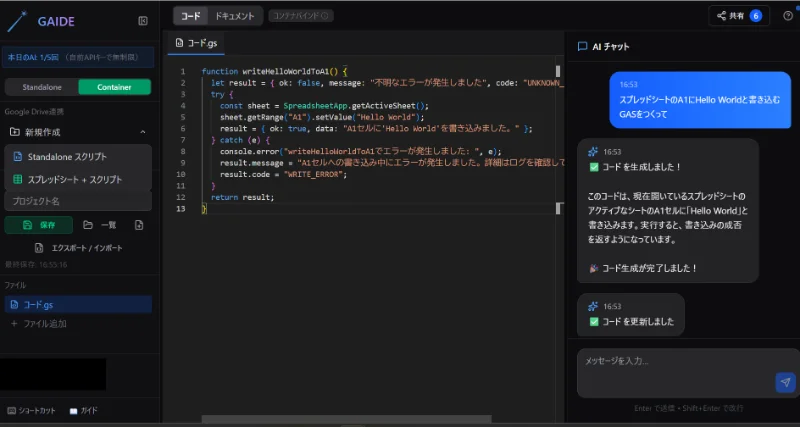800x427 pixels.
Task: Click the ショートカット keyboard icon
Action: coord(12,410)
